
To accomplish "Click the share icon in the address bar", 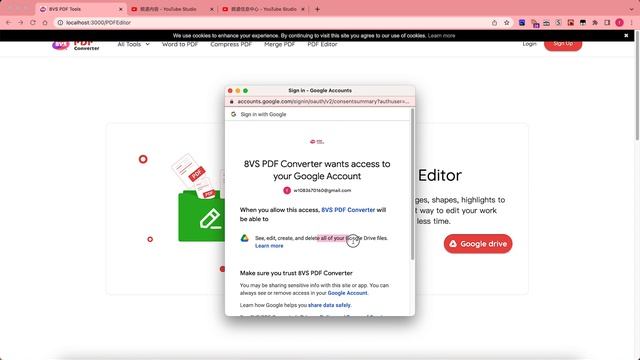I will (x=494, y=23).
